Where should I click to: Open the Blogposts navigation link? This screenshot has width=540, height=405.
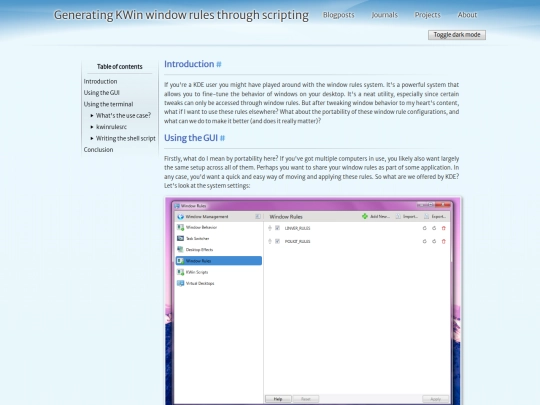tap(338, 15)
